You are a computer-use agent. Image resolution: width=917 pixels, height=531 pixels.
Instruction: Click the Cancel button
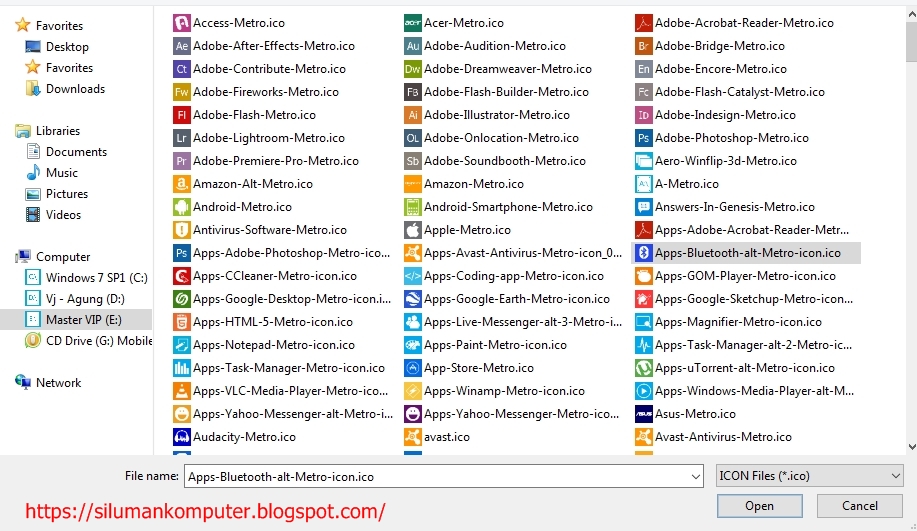point(860,506)
